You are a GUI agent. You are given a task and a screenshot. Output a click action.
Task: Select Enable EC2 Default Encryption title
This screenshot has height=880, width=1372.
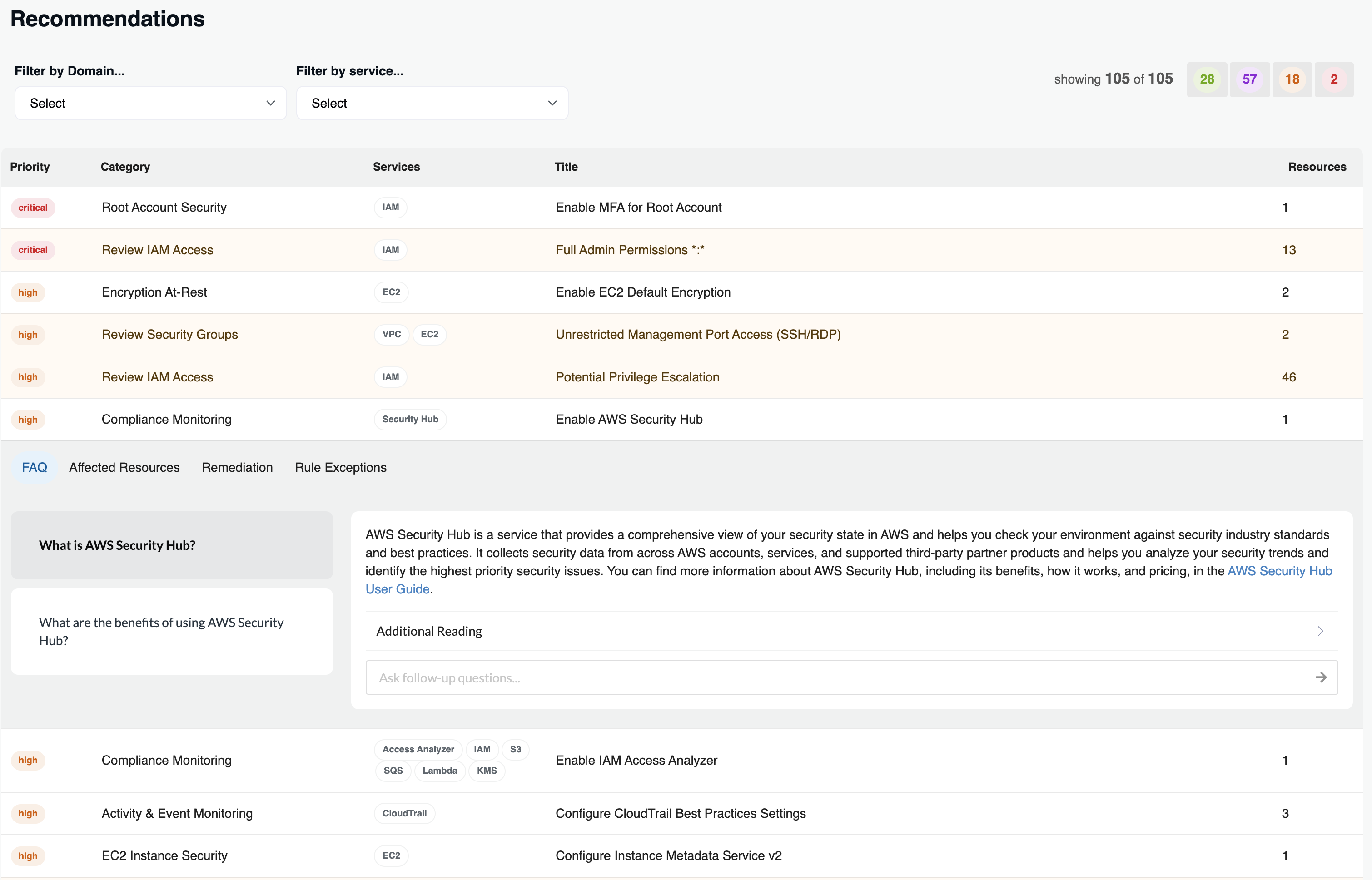pyautogui.click(x=643, y=292)
